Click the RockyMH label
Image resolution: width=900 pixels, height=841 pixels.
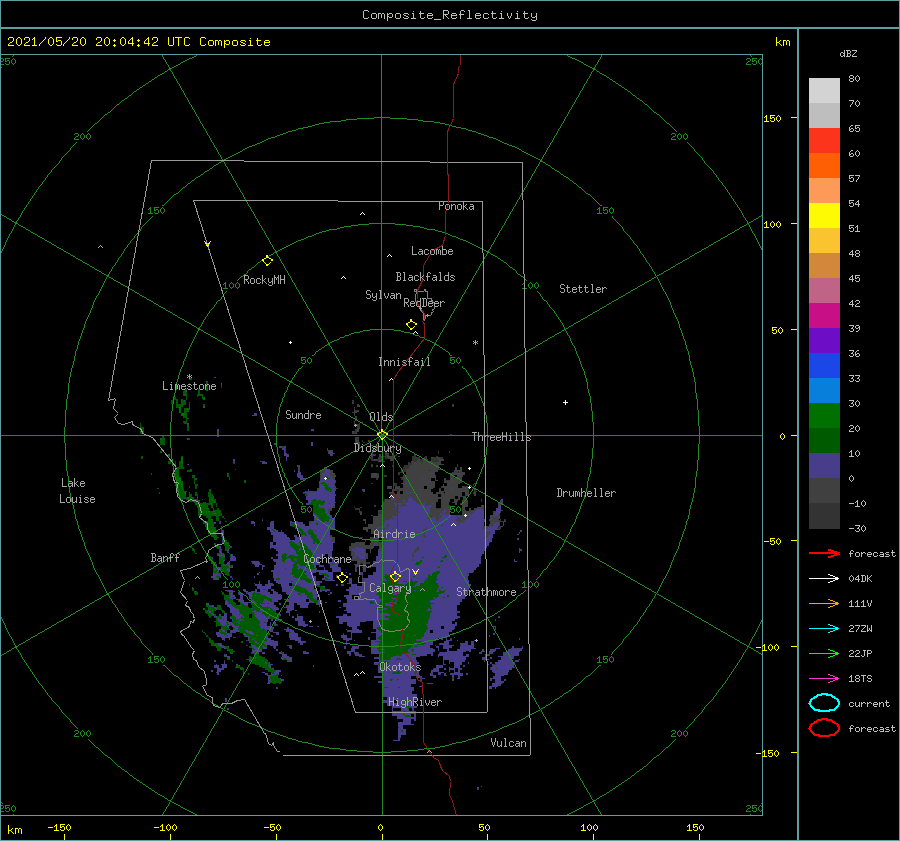click(264, 280)
